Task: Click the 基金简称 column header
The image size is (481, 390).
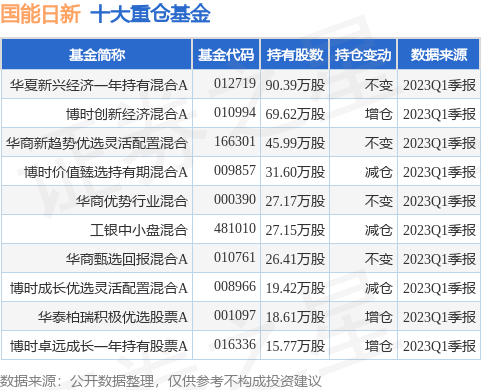Action: pyautogui.click(x=97, y=54)
